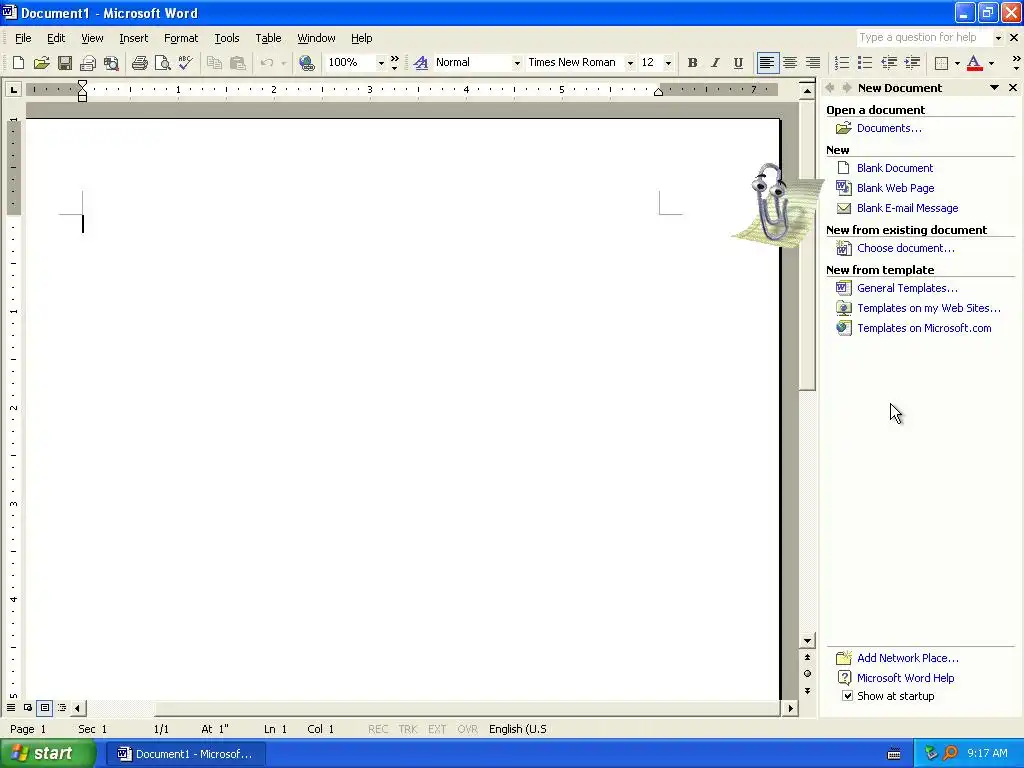The width and height of the screenshot is (1024, 768).
Task: Click the Paste clipboard icon
Action: pos(238,63)
